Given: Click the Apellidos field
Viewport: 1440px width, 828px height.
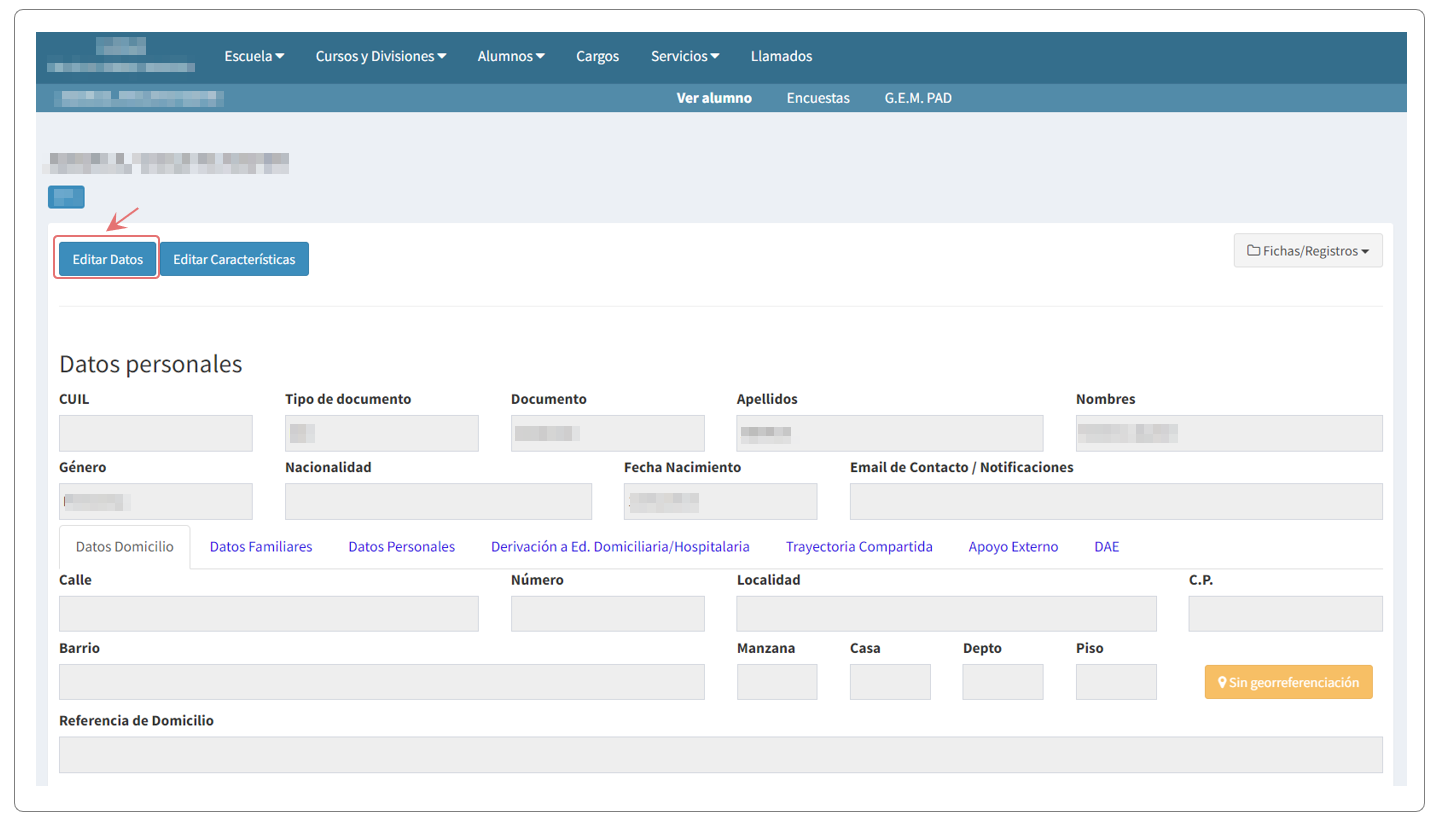Looking at the screenshot, I should 890,433.
